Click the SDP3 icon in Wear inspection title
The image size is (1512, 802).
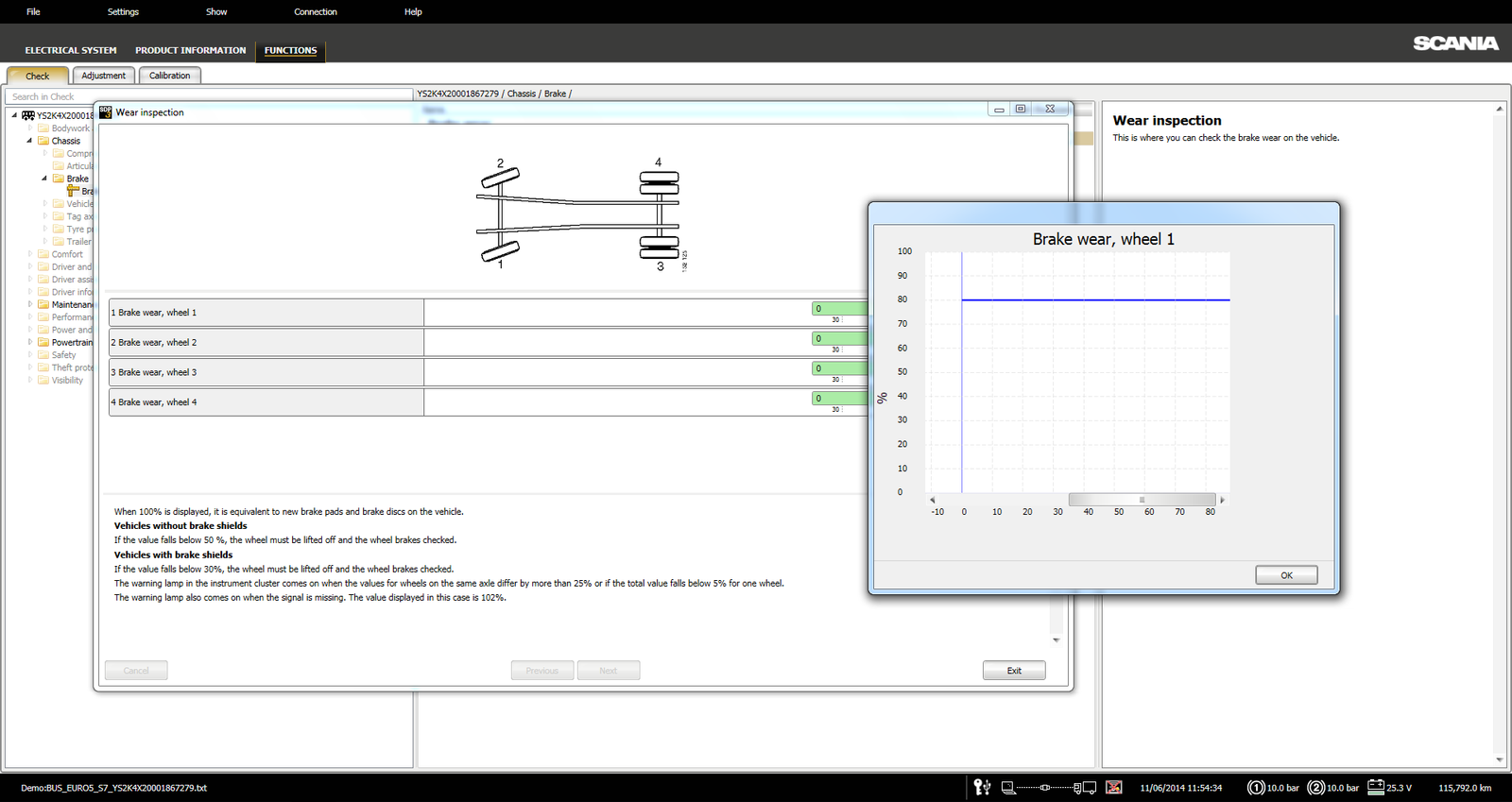(106, 111)
